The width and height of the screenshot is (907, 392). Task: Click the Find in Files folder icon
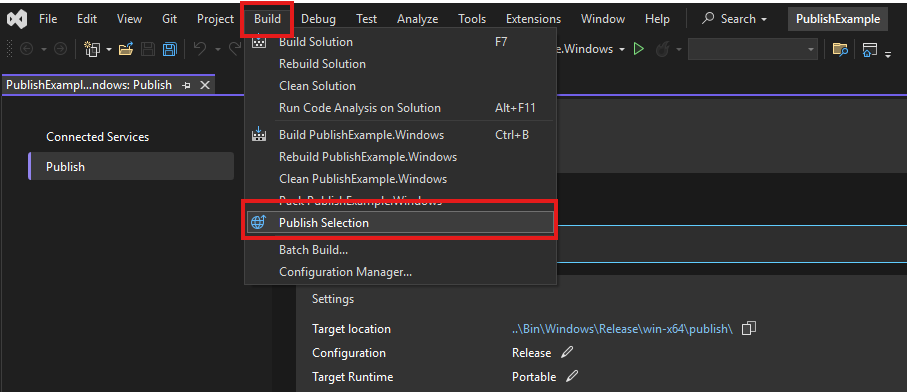pos(840,49)
